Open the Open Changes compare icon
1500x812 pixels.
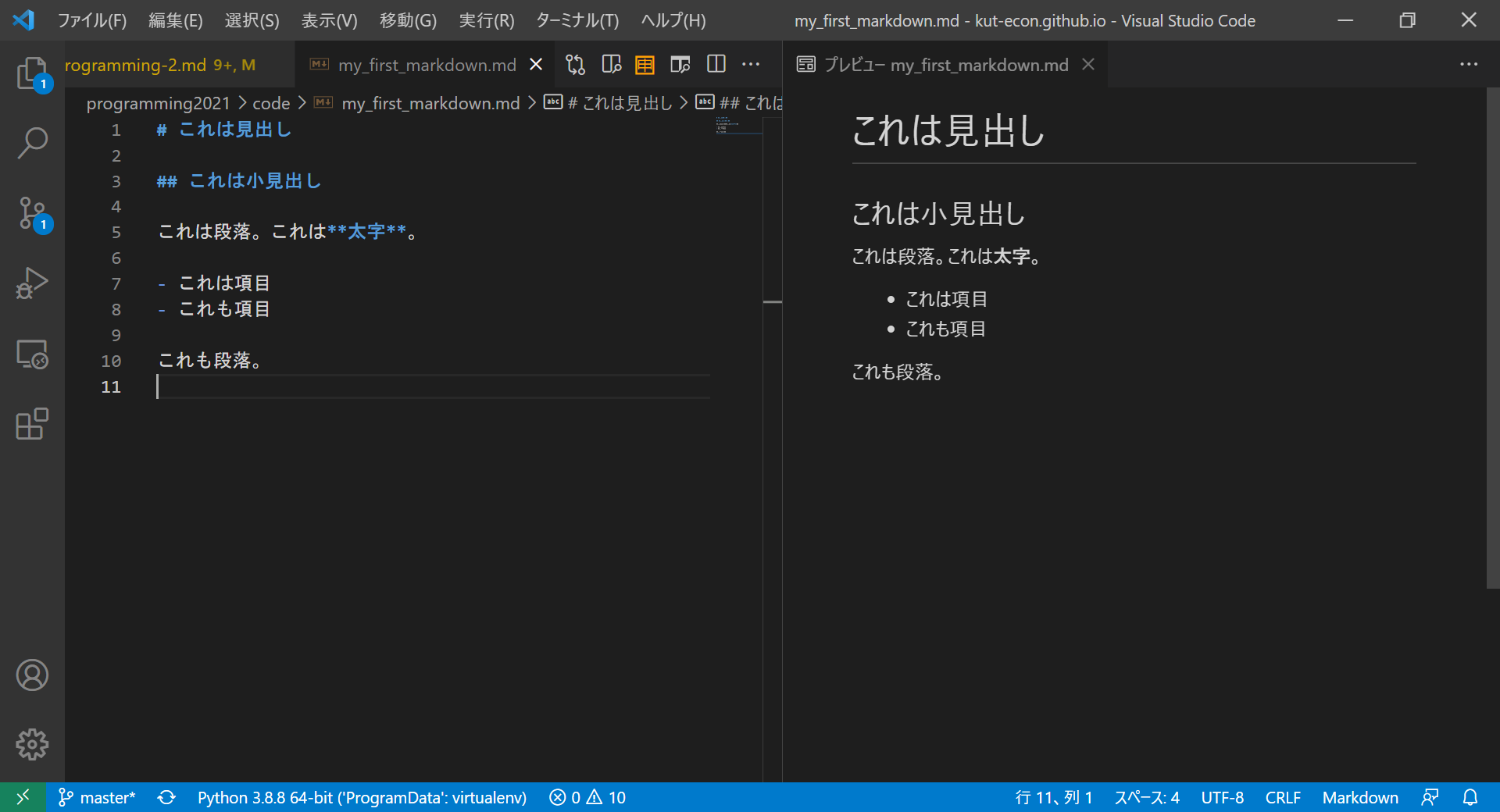pyautogui.click(x=576, y=65)
